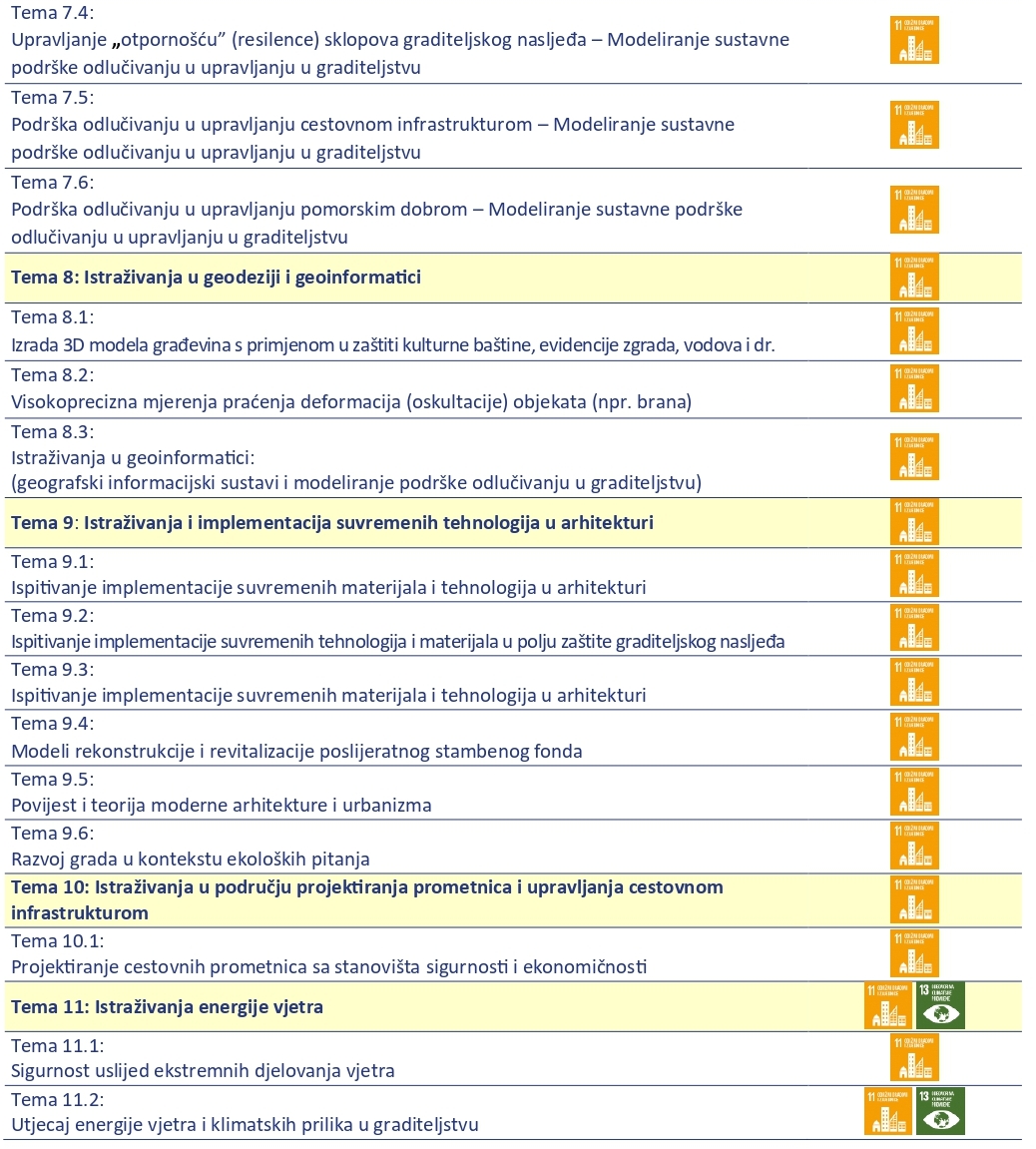This screenshot has width=1036, height=1149.
Task: Click the SDG 11 icon beside Tema 8.2
Action: pos(914,389)
